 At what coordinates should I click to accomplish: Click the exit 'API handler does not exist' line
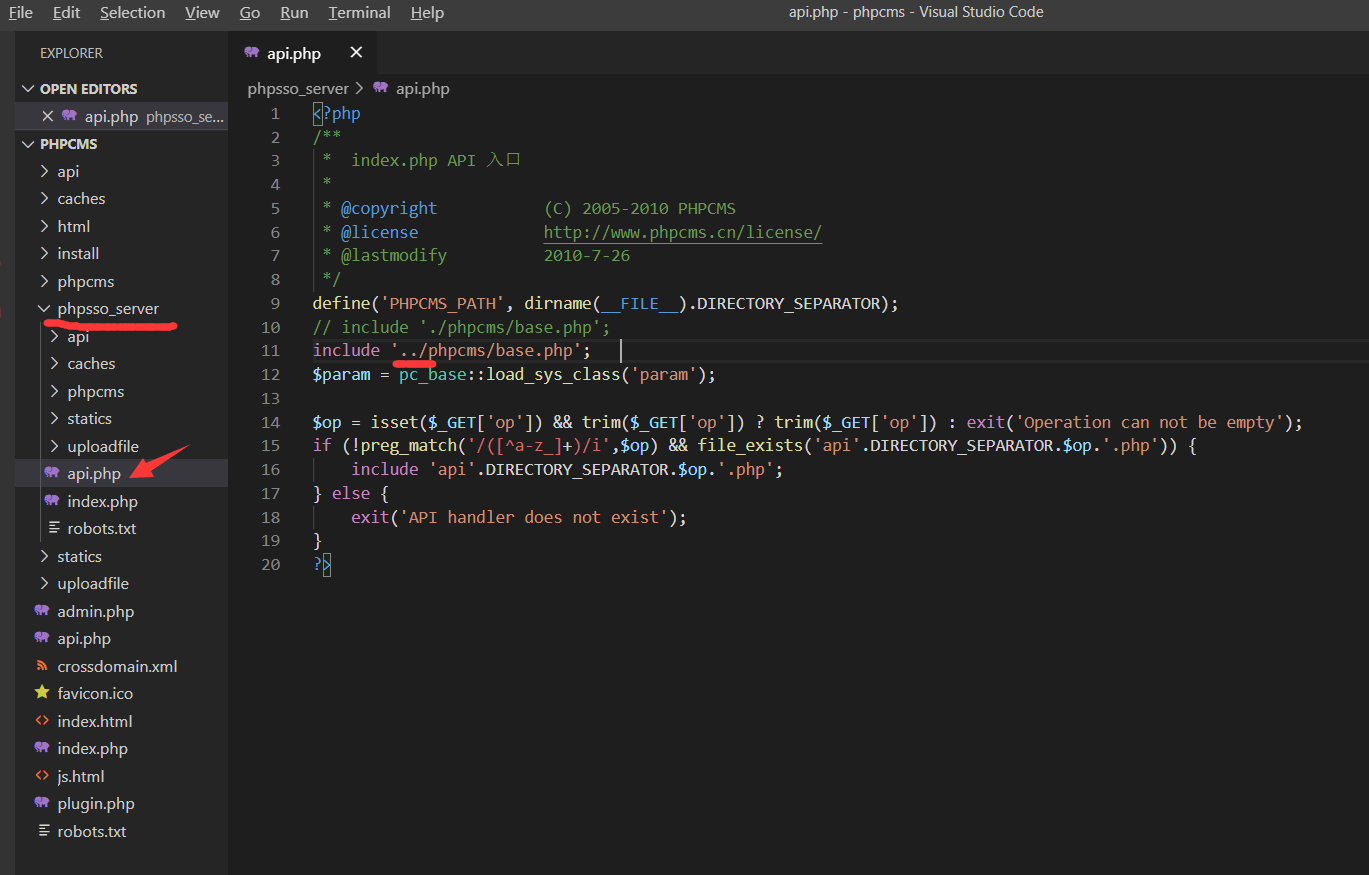click(x=519, y=517)
